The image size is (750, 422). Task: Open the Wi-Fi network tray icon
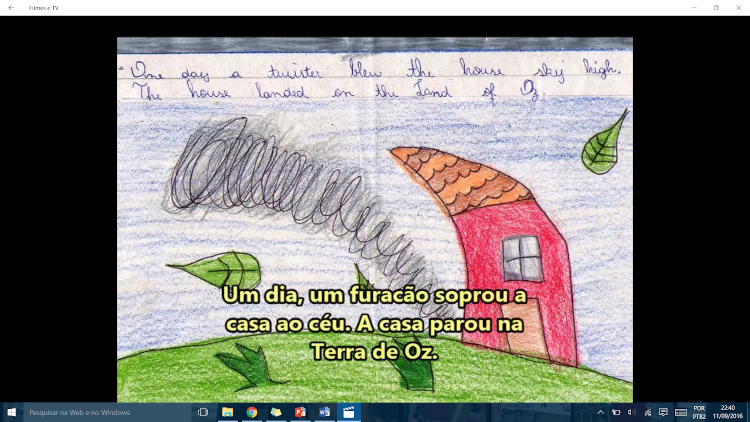(x=648, y=412)
